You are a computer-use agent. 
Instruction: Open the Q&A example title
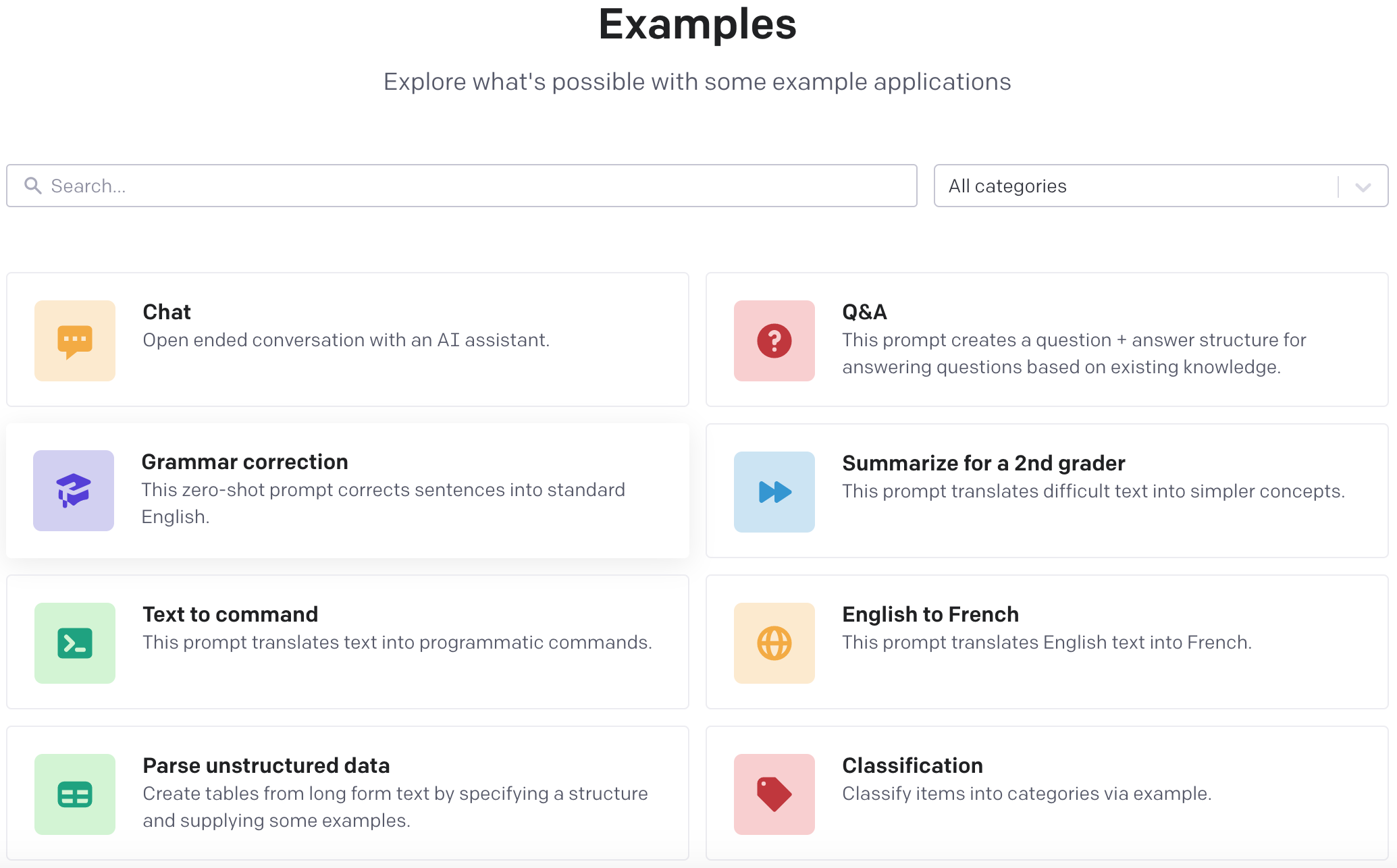(864, 312)
